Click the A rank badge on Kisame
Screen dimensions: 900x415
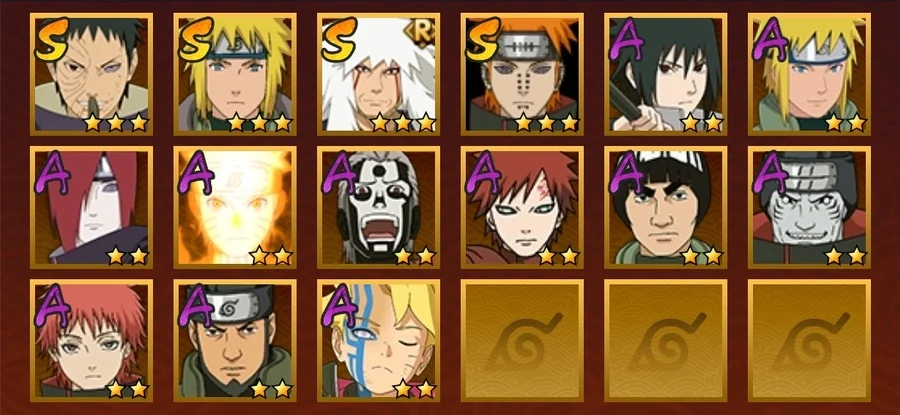pyautogui.click(x=769, y=173)
